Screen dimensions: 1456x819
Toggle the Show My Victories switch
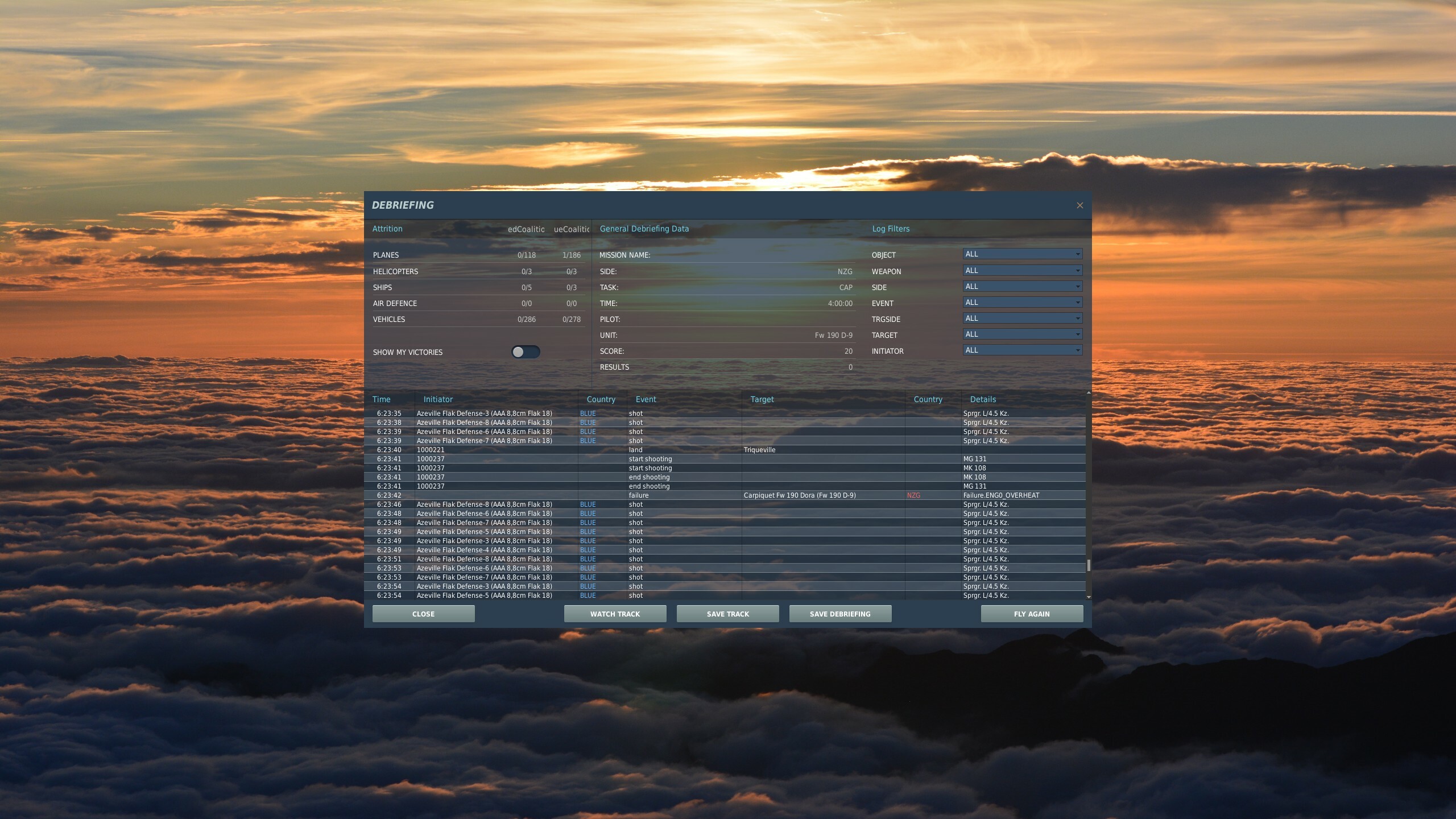click(525, 352)
